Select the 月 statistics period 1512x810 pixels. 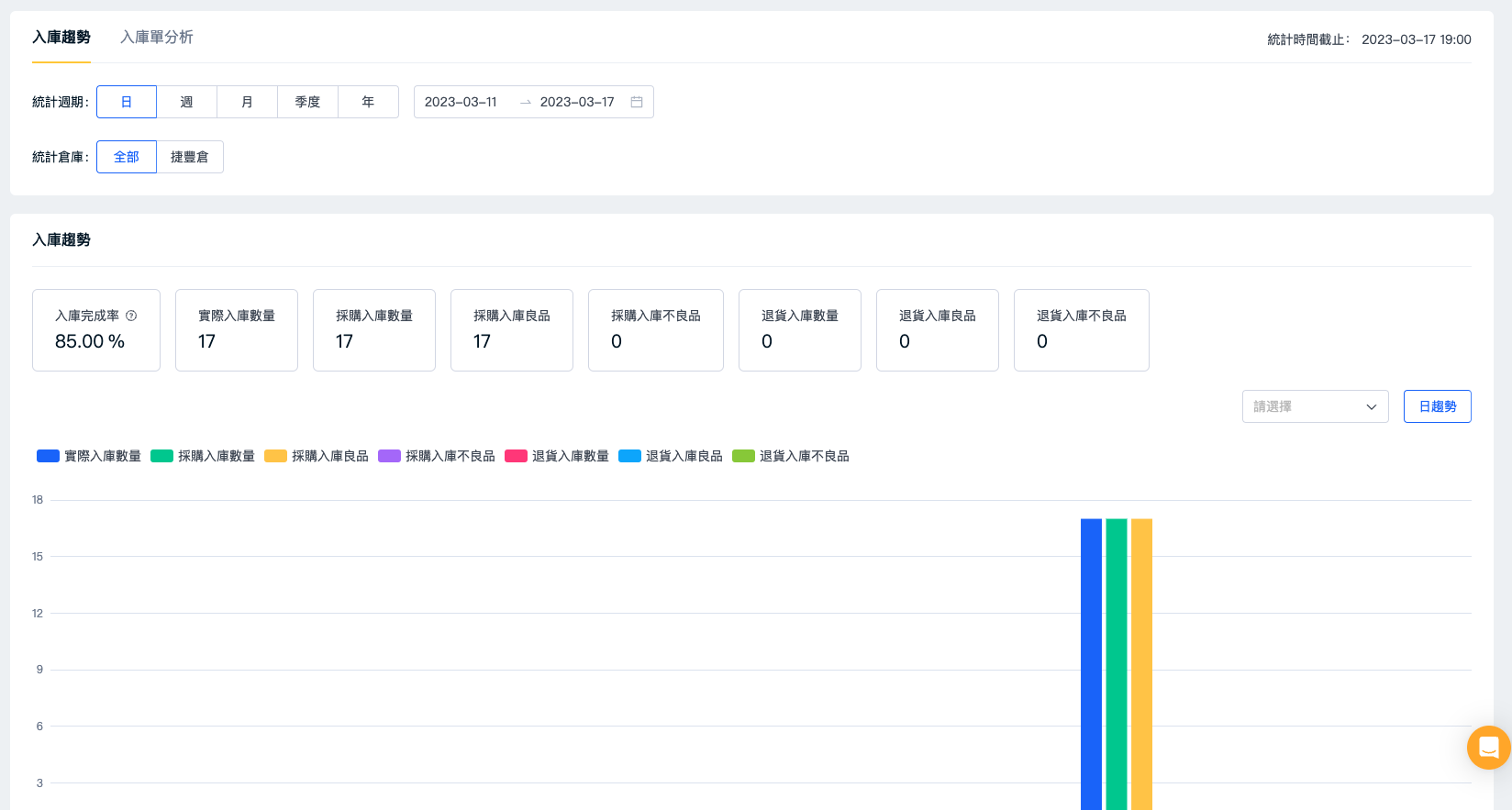(248, 102)
